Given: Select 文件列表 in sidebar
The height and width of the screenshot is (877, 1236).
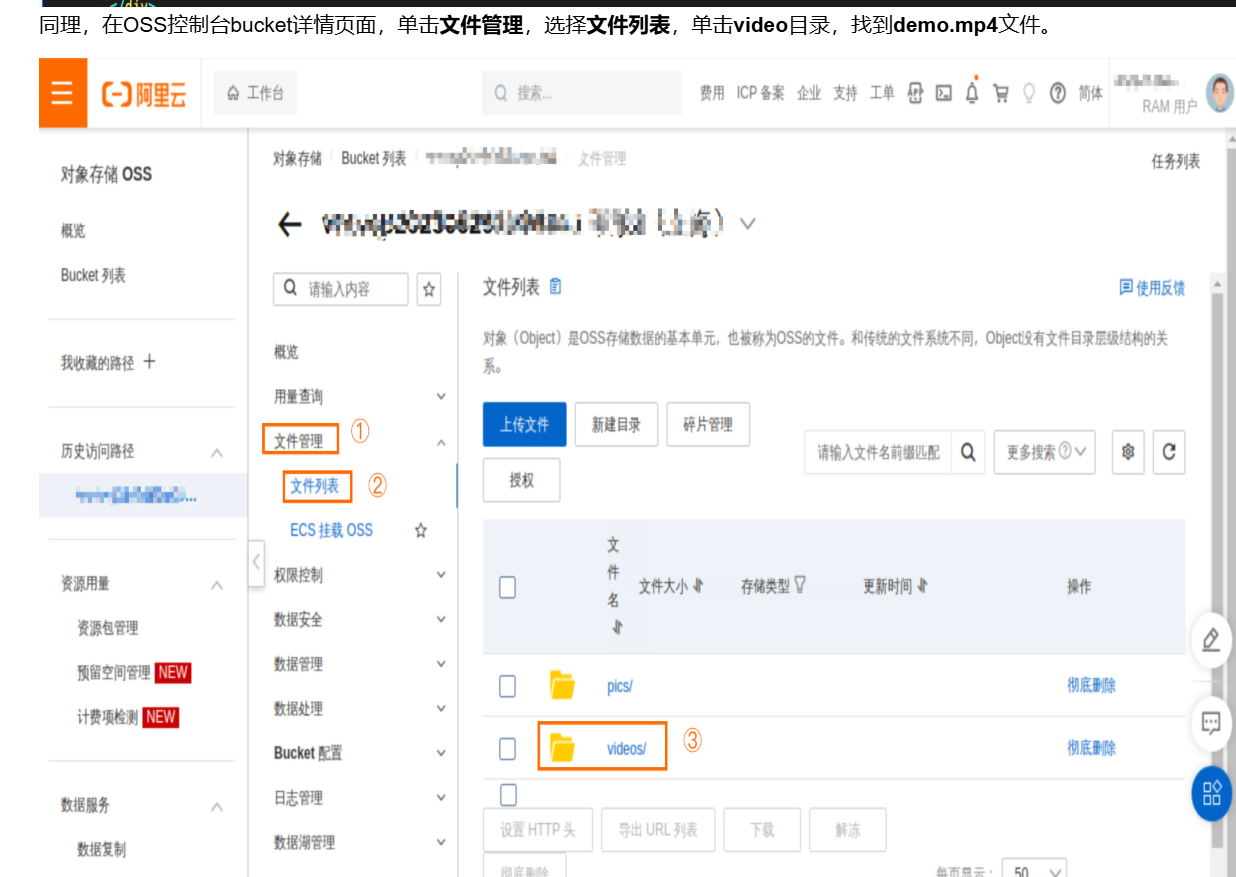Looking at the screenshot, I should click(x=315, y=486).
